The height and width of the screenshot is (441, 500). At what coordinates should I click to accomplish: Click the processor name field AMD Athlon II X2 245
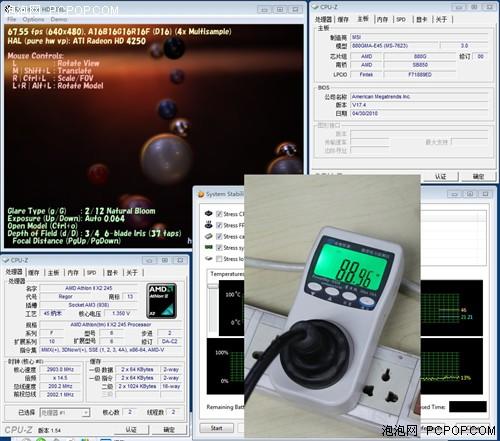88,288
